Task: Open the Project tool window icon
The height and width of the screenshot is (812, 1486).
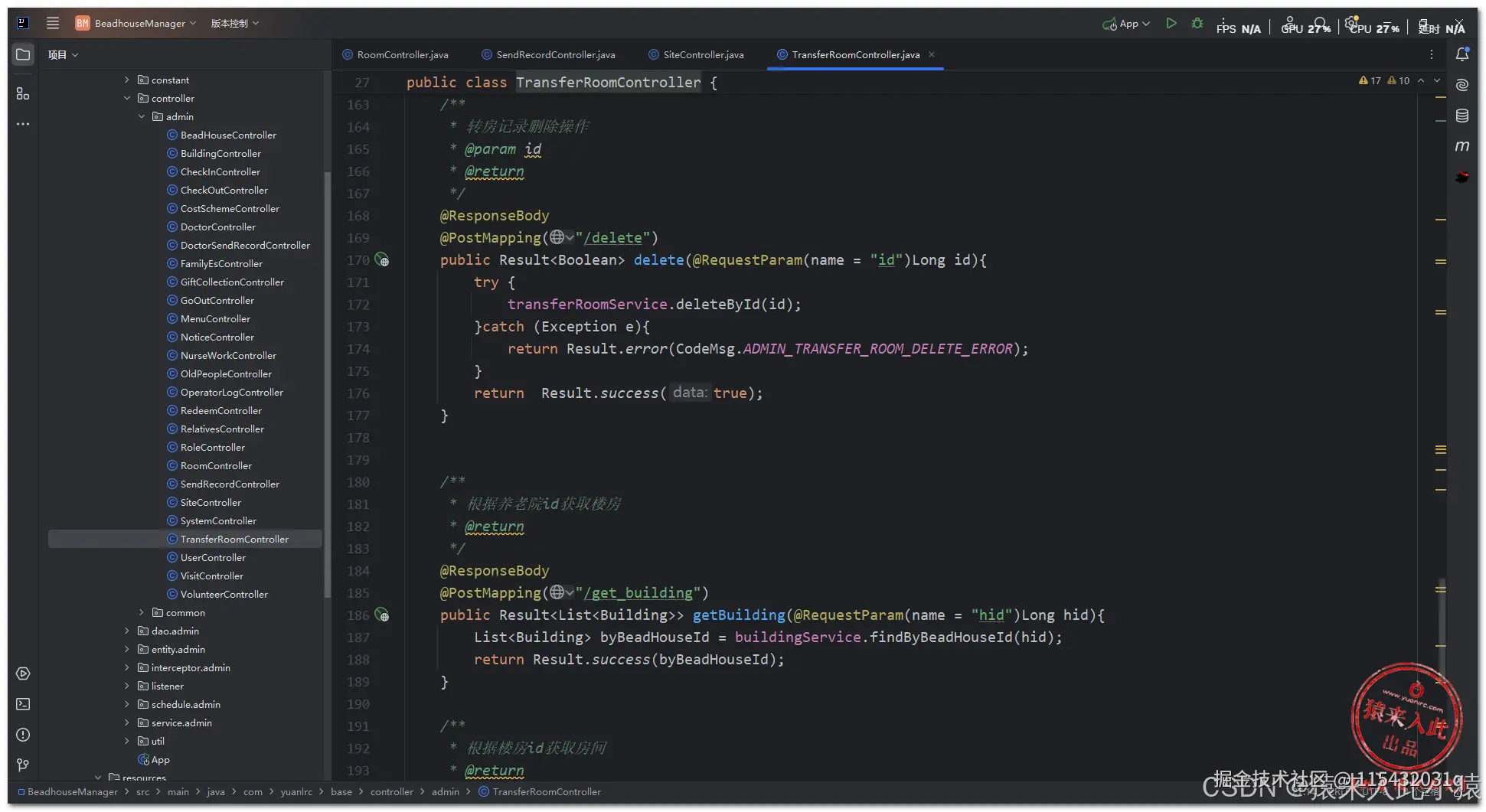Action: pyautogui.click(x=23, y=54)
